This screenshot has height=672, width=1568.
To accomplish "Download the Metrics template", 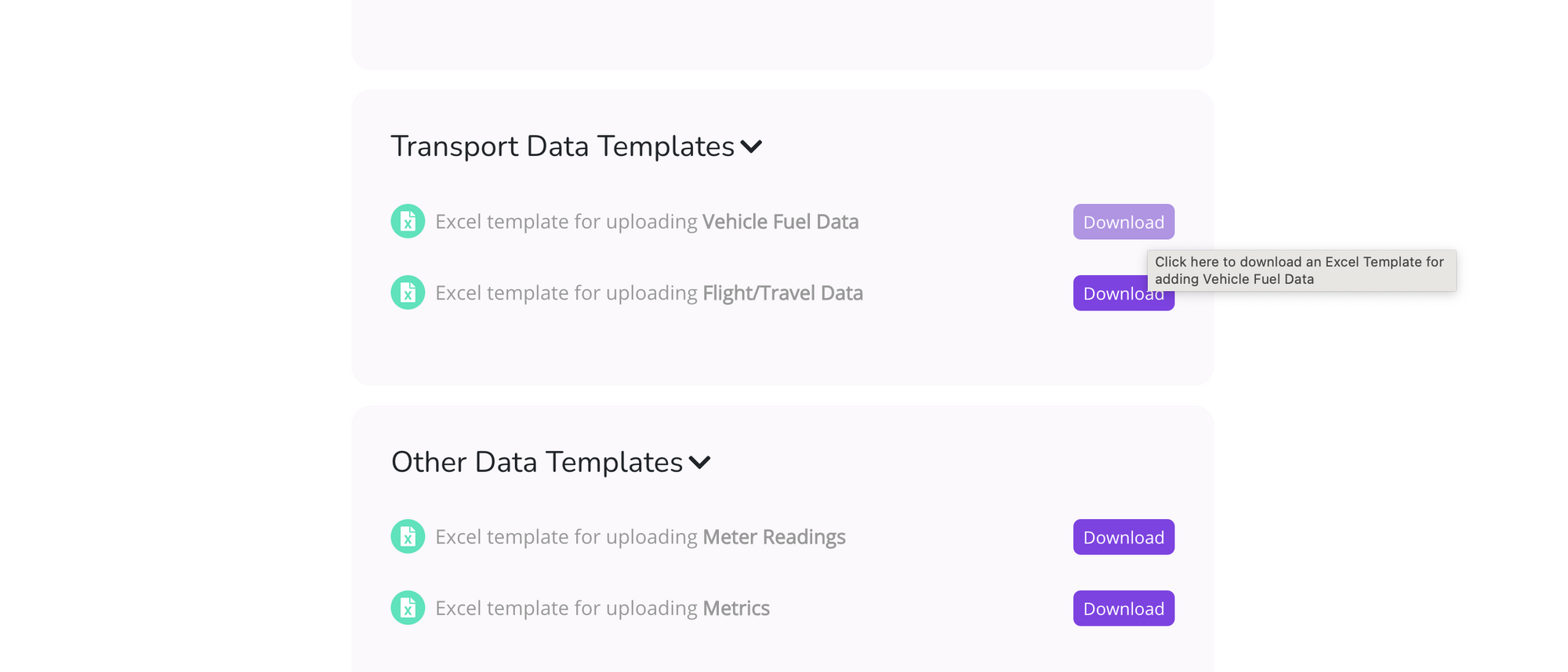I will [x=1123, y=608].
